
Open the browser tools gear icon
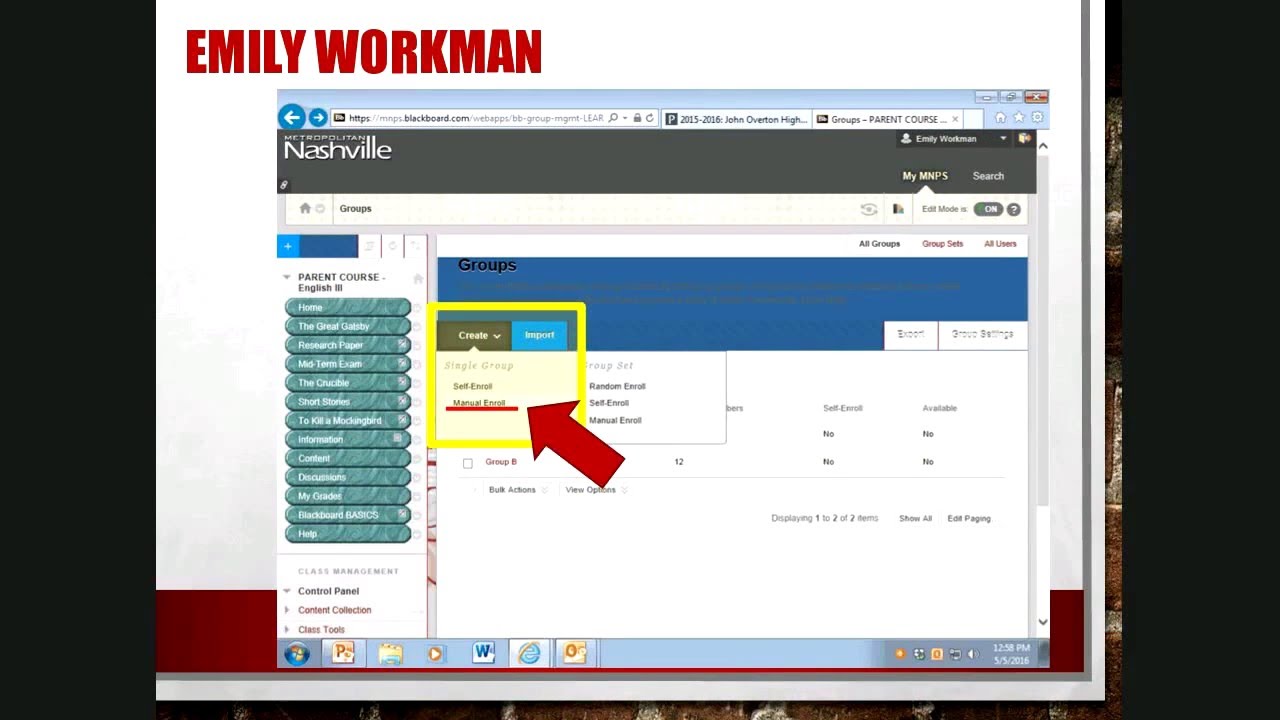[x=1037, y=118]
